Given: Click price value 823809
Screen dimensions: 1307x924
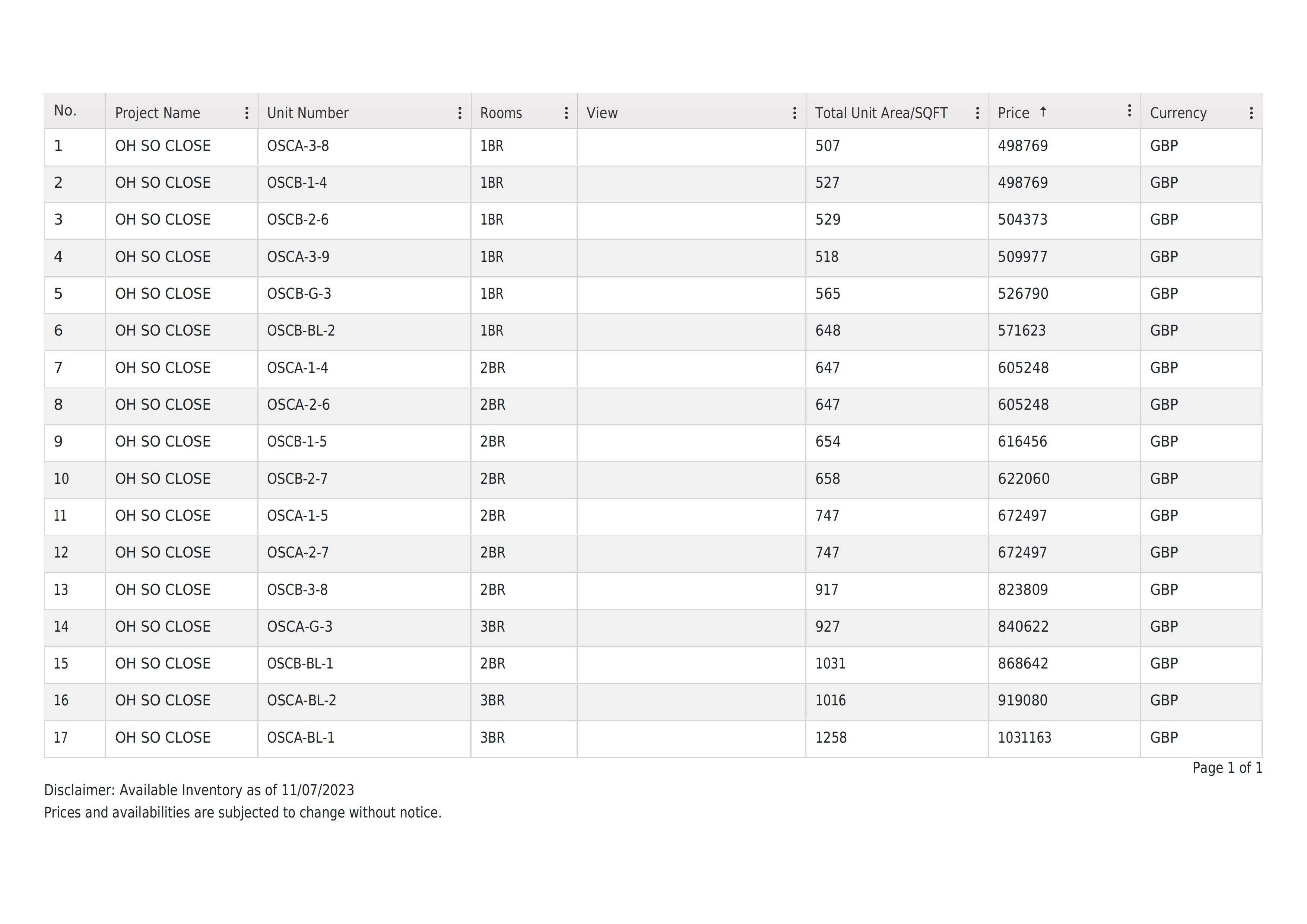Looking at the screenshot, I should (x=1022, y=590).
